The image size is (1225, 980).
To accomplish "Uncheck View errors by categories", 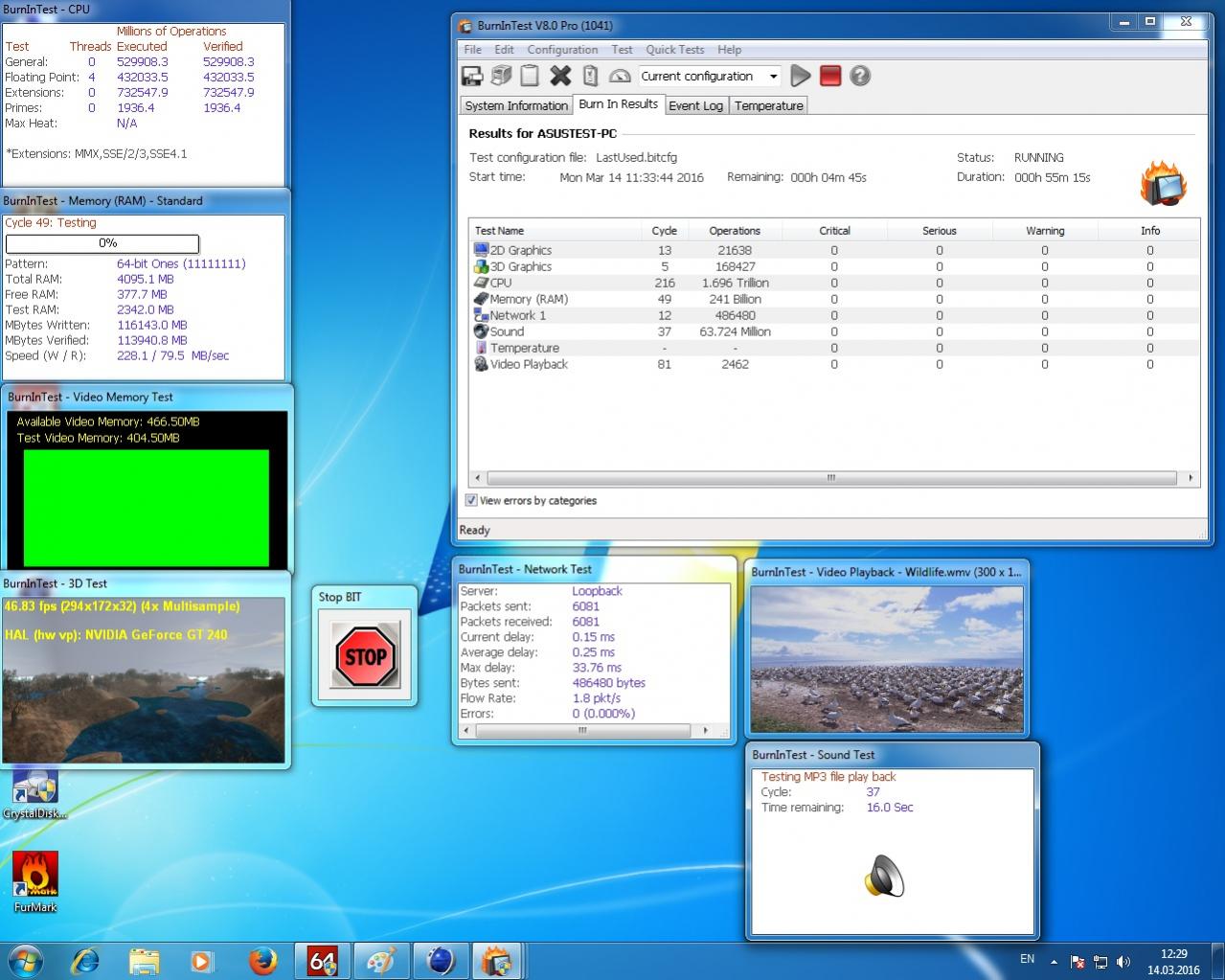I will tap(471, 500).
